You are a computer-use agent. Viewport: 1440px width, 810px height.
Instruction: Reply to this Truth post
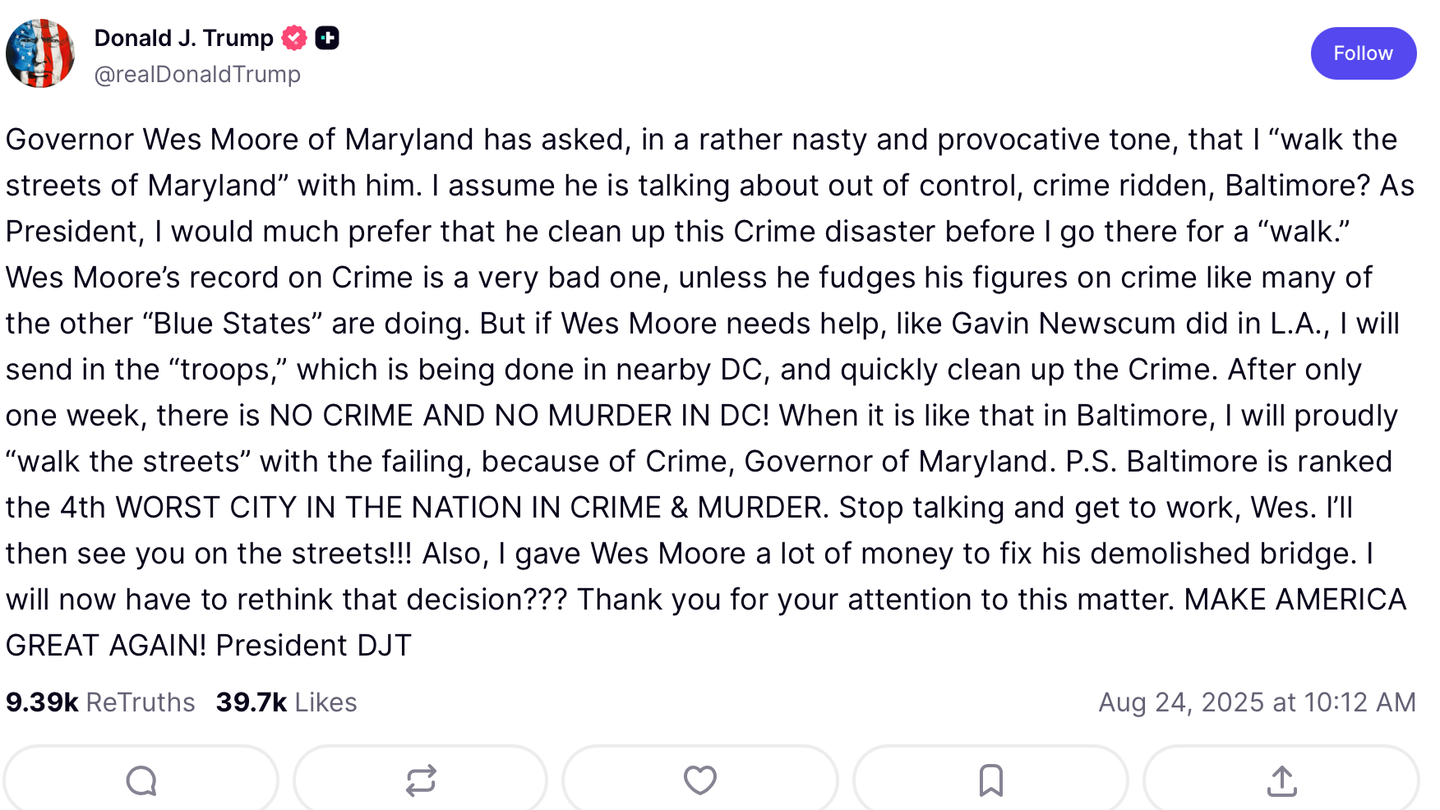(141, 780)
